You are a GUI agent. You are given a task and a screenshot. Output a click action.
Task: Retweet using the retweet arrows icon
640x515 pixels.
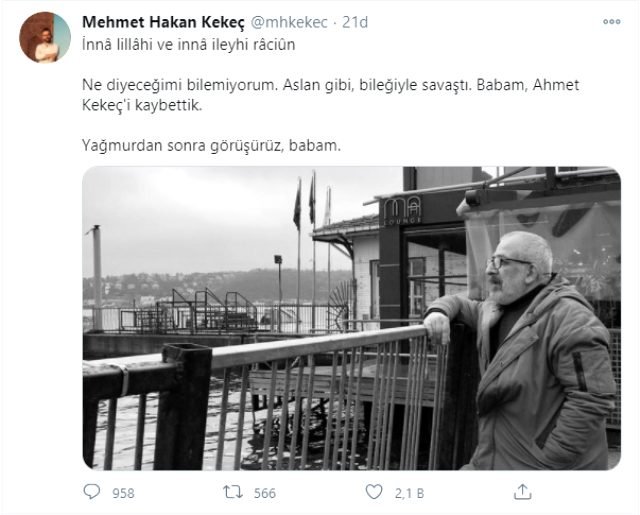[x=233, y=492]
